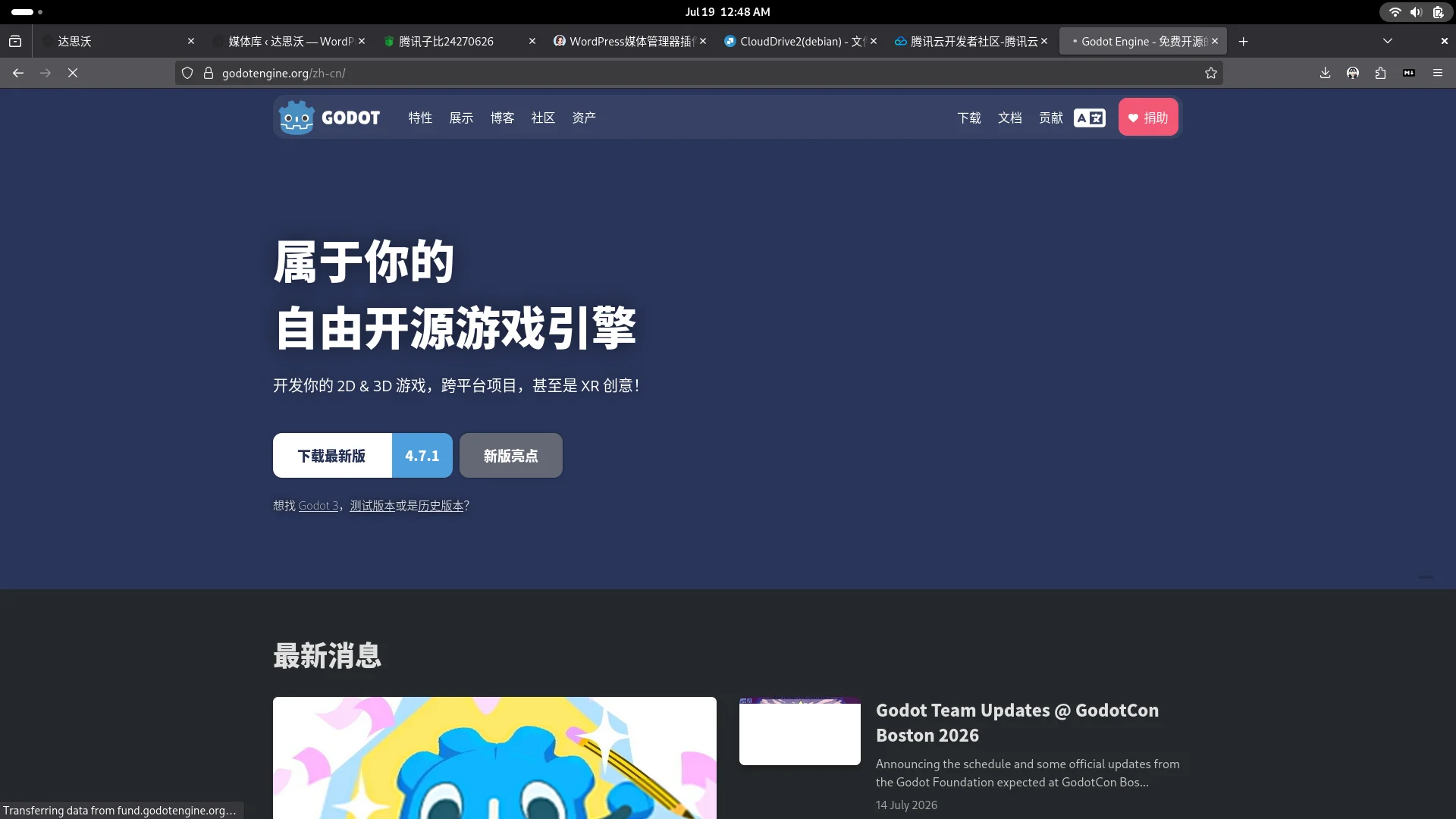Open Firefox hamburger application menu
This screenshot has height=819, width=1456.
[x=1438, y=73]
